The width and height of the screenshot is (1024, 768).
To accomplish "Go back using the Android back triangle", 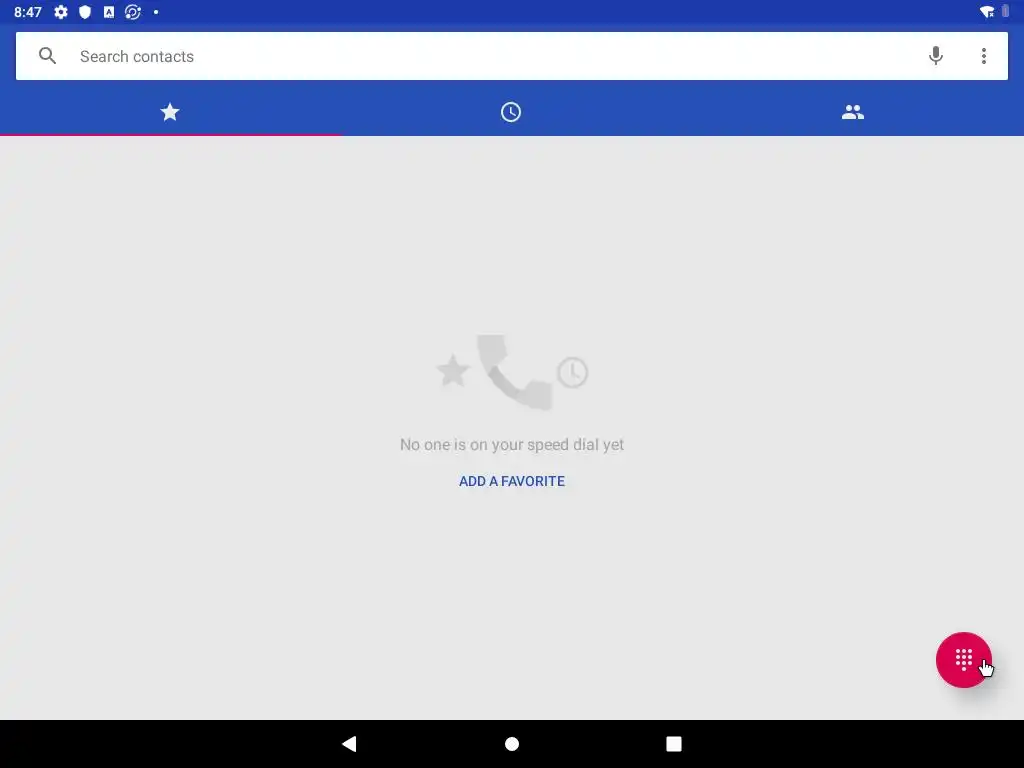I will 349,744.
